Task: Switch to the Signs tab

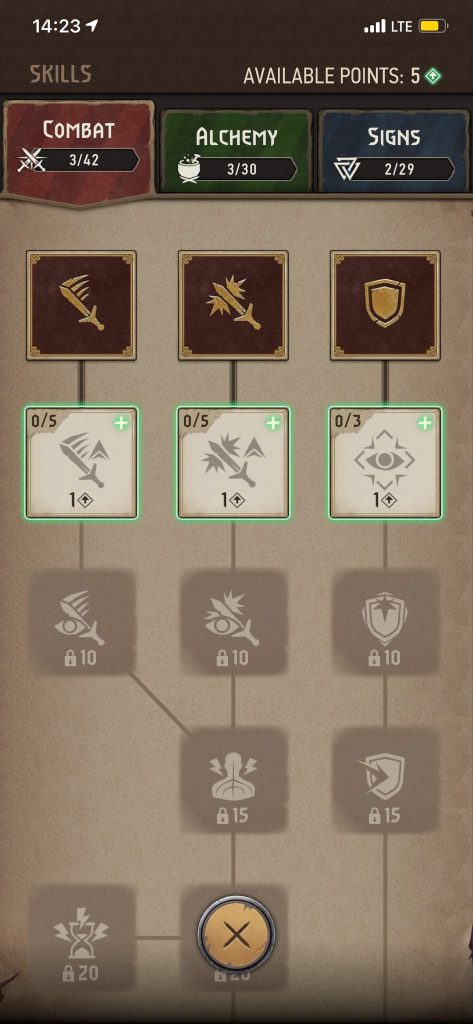Action: pos(394,151)
